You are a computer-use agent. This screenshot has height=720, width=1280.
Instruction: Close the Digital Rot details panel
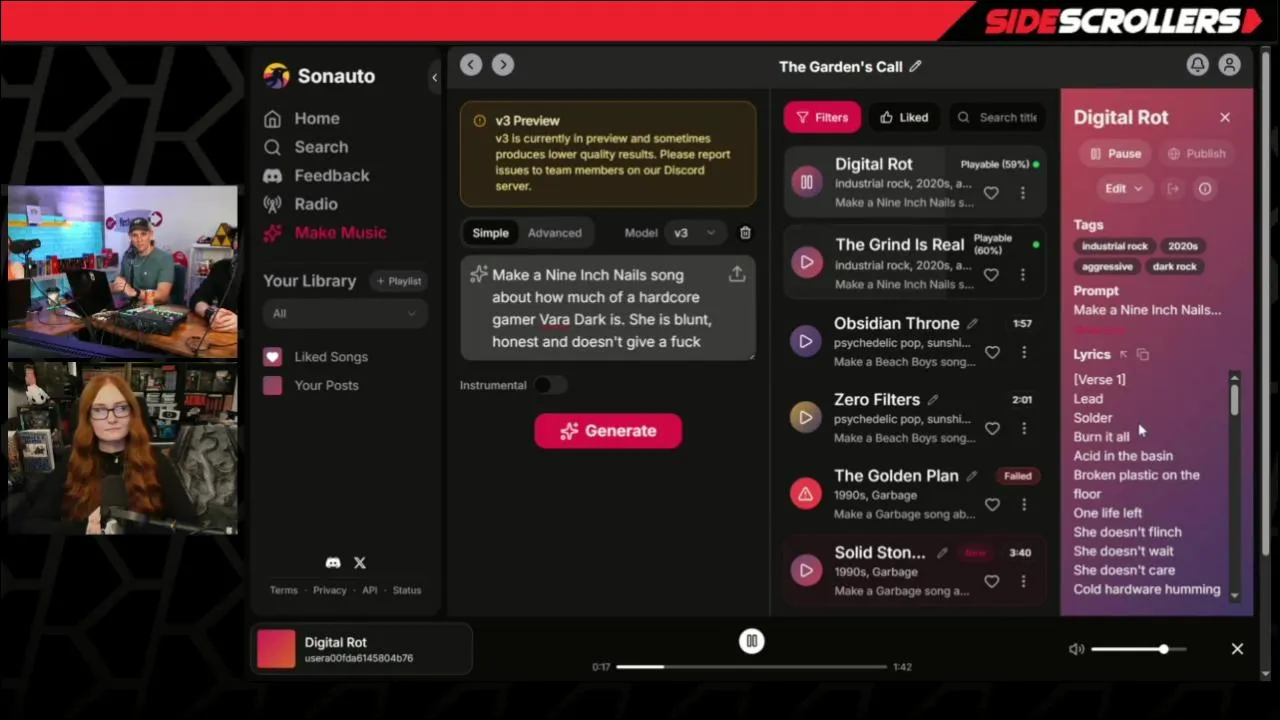1225,117
